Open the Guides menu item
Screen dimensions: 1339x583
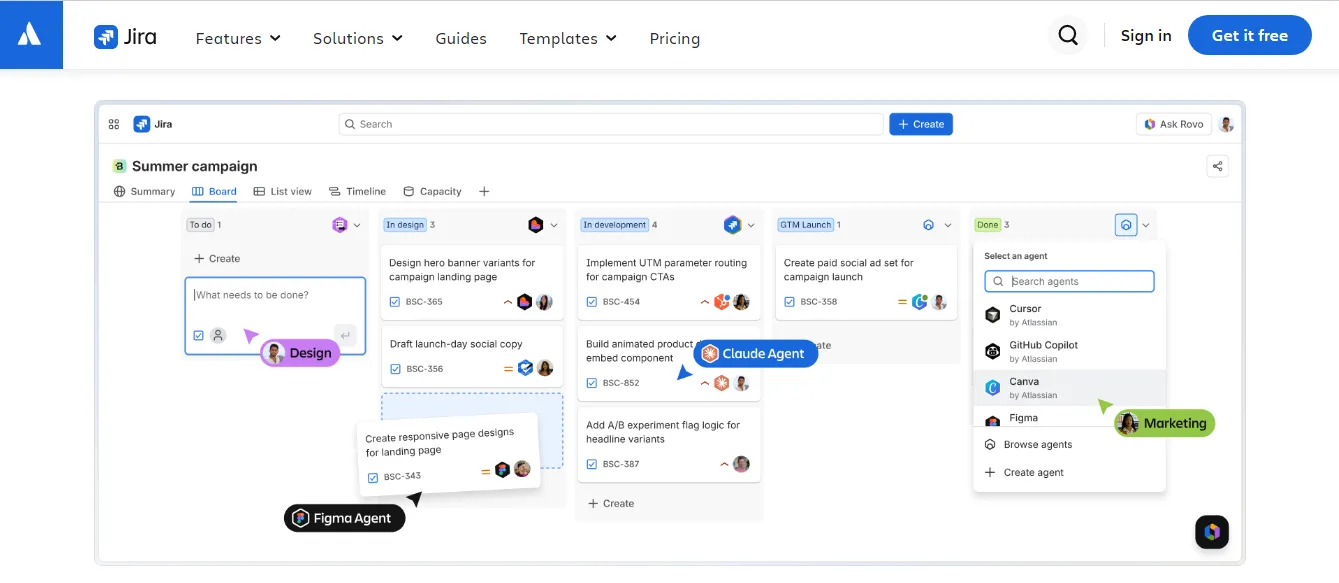point(461,38)
